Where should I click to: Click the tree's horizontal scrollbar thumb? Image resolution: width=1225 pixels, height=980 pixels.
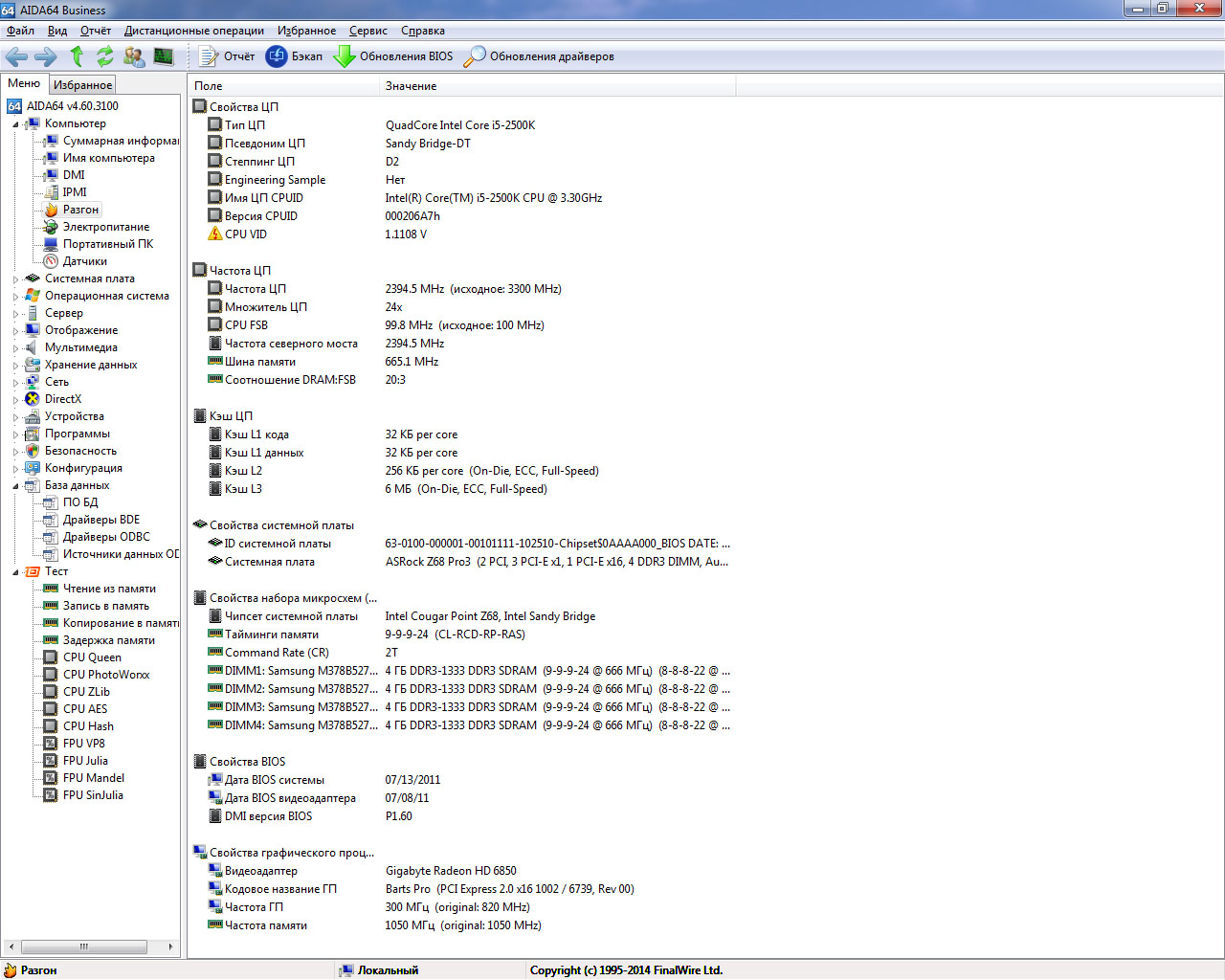(84, 947)
